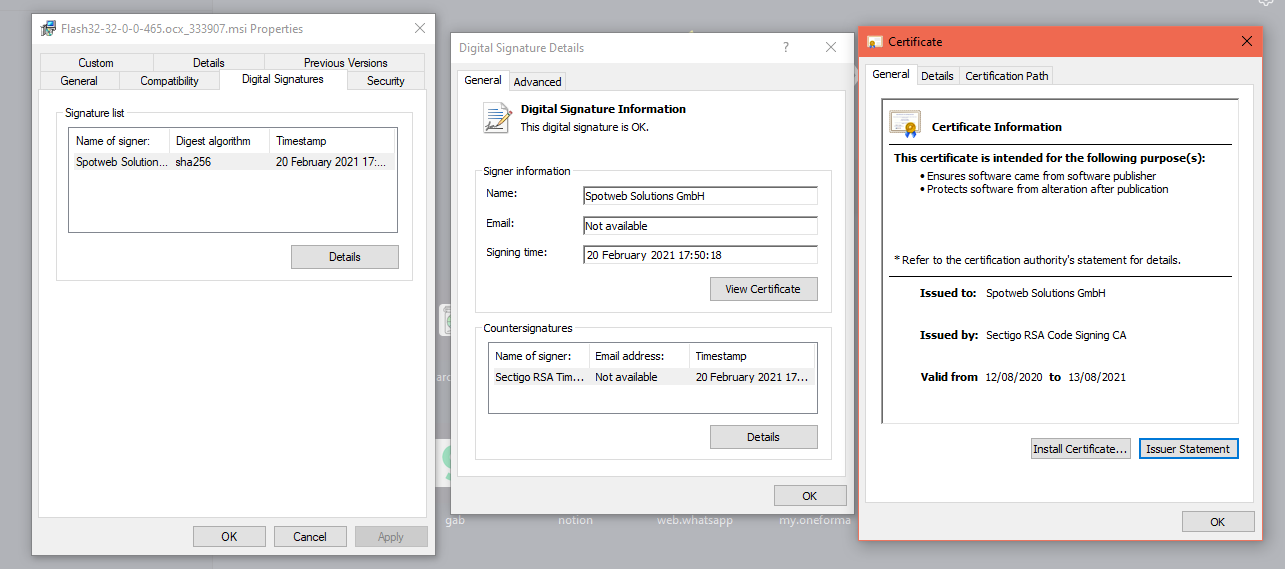Click the 'Digest algorithm' column header

click(x=220, y=141)
